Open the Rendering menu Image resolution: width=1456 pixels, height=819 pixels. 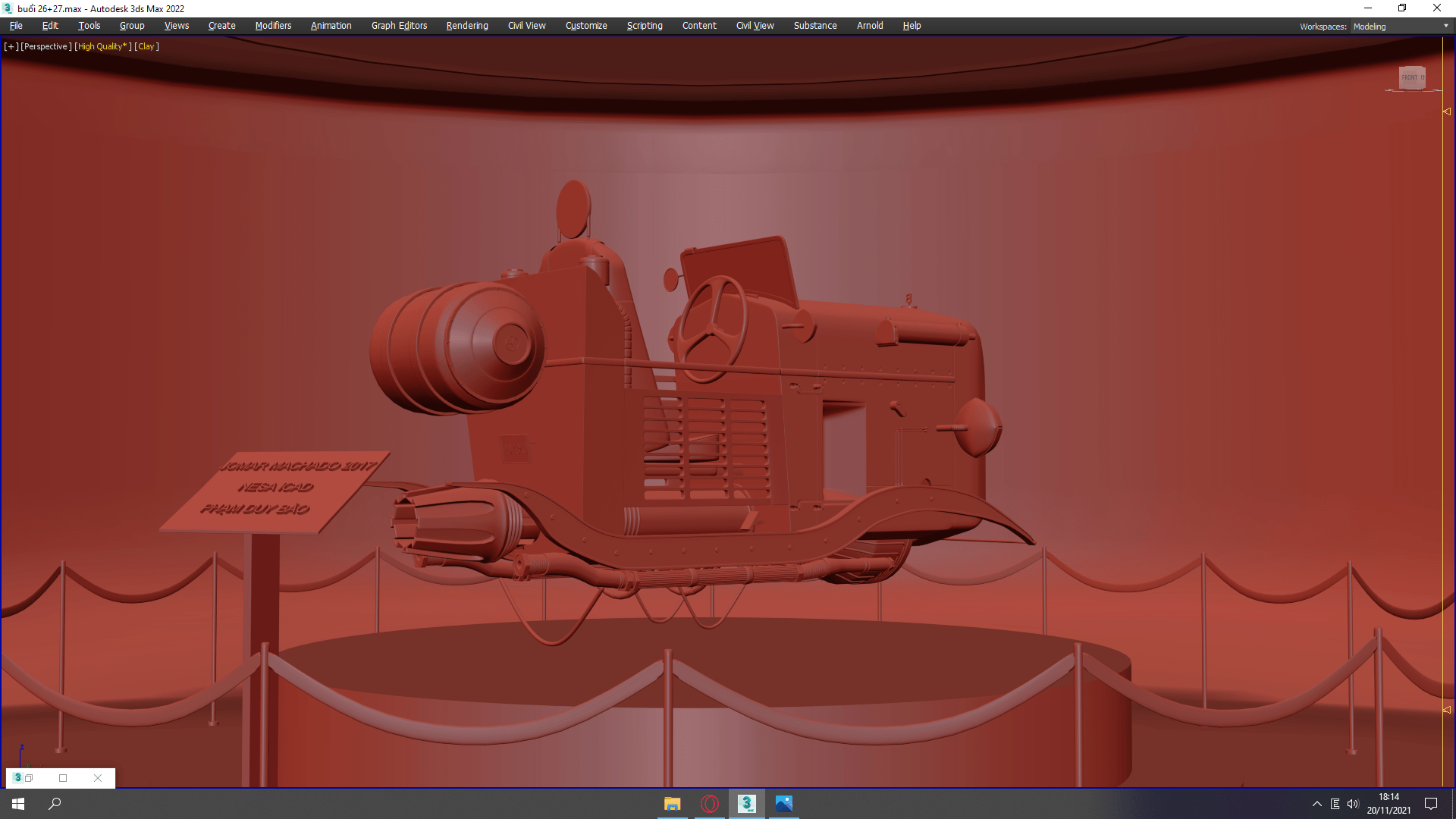click(x=467, y=26)
